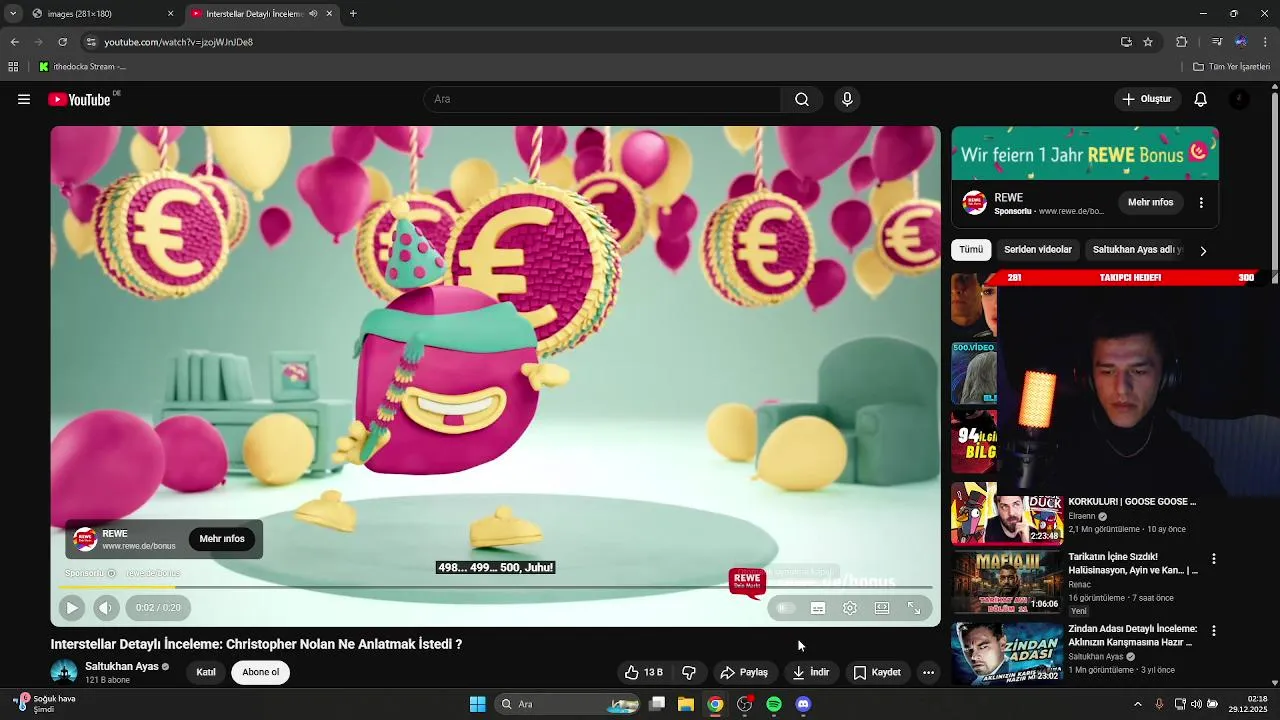Open Chrome three-dot menu
The width and height of the screenshot is (1280, 720).
click(x=1266, y=42)
